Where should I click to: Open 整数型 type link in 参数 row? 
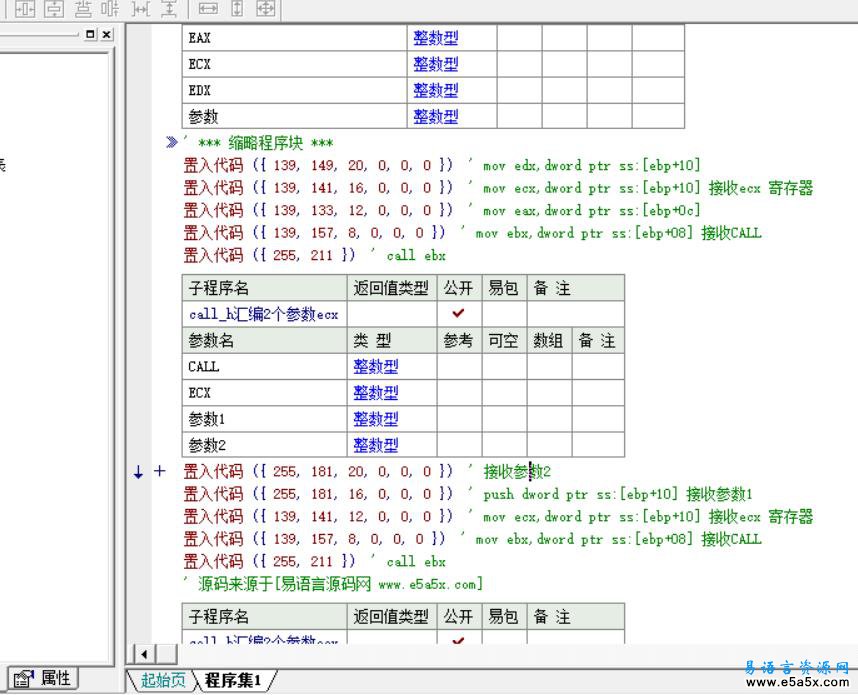436,117
